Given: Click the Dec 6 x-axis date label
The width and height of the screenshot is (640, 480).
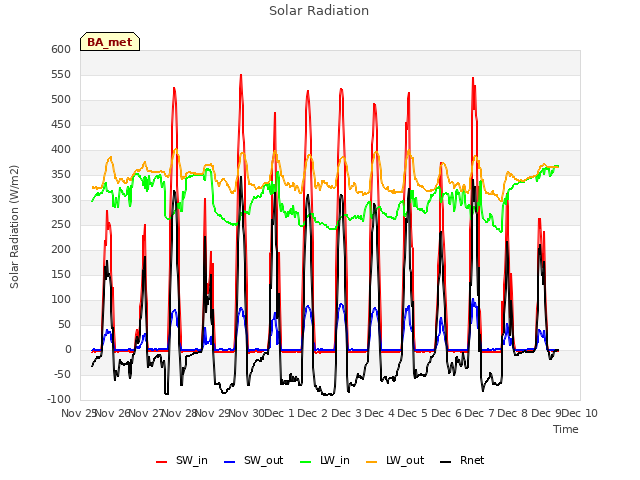Looking at the screenshot, I should (x=446, y=413).
